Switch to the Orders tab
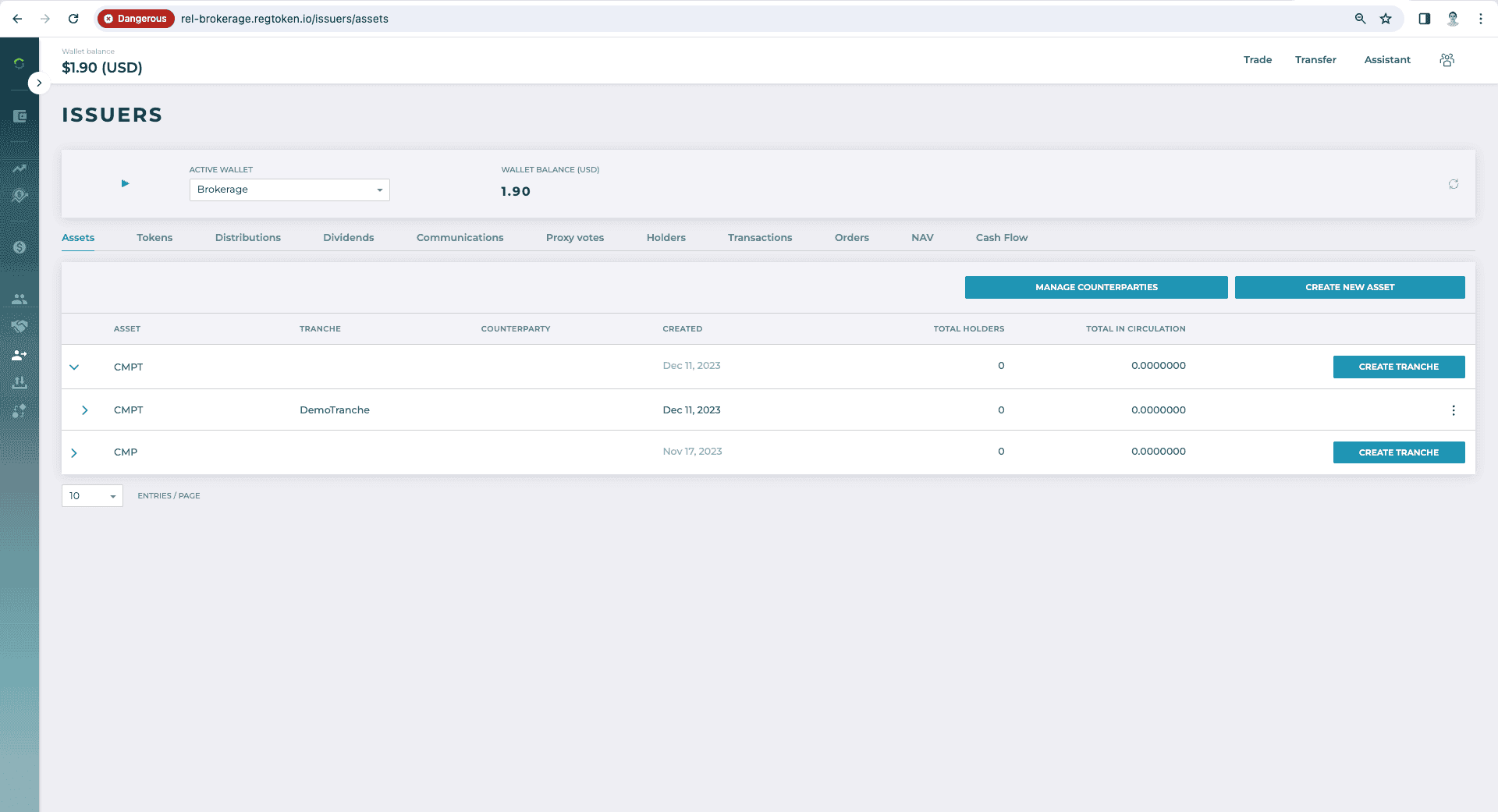The height and width of the screenshot is (812, 1498). [852, 238]
